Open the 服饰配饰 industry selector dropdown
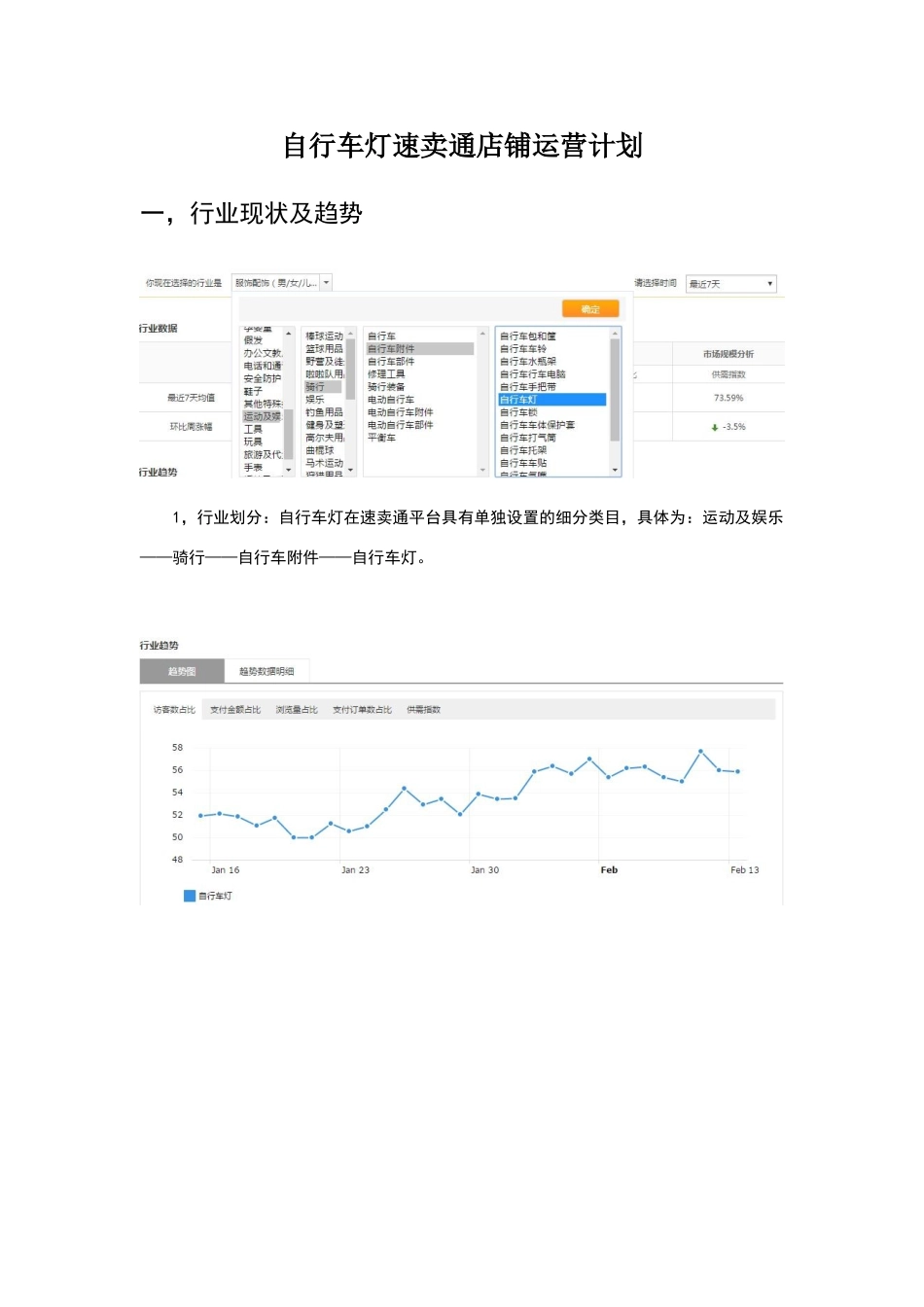Image resolution: width=924 pixels, height=1307 pixels. coord(282,283)
